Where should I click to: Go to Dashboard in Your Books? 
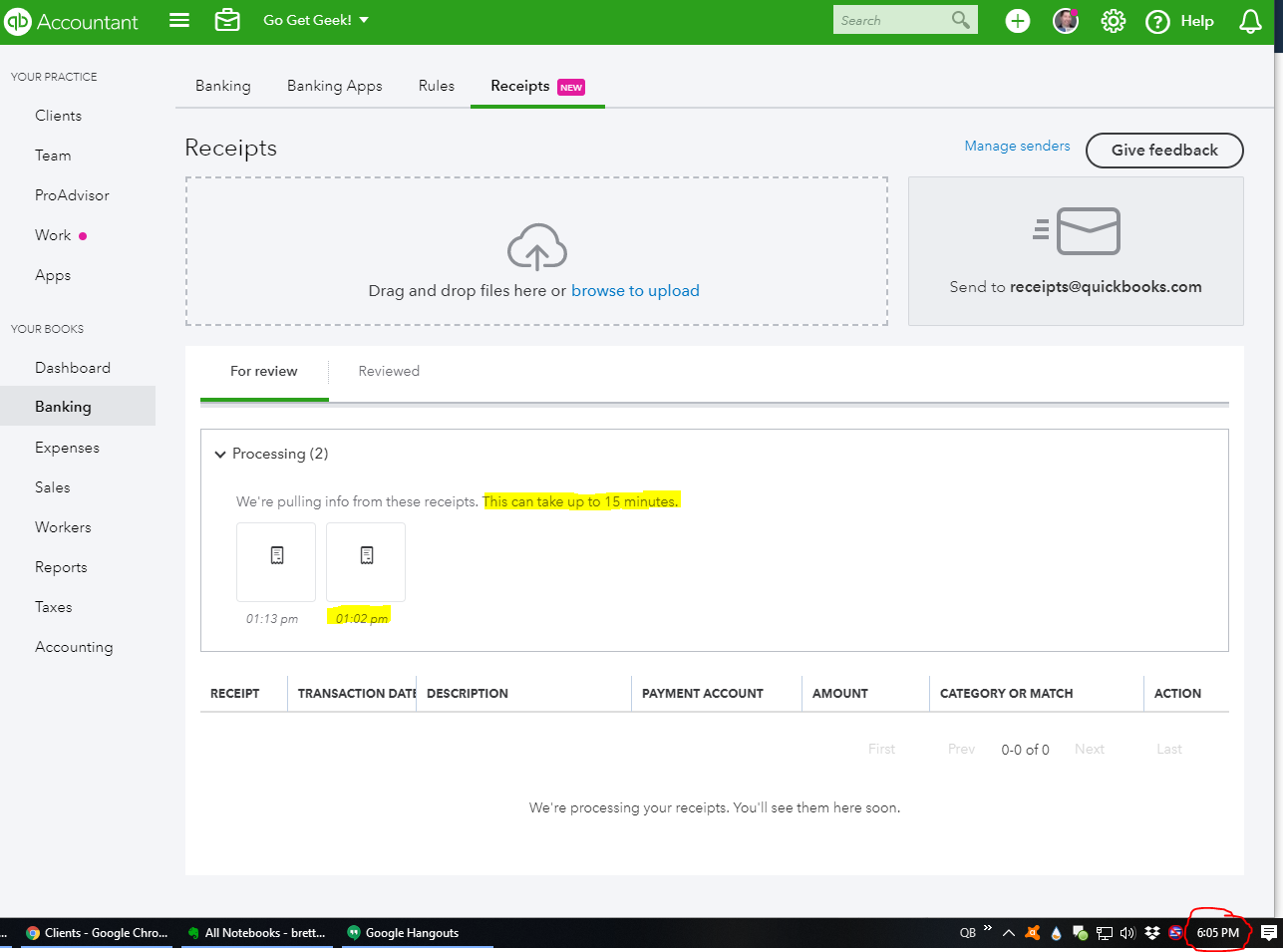coord(73,368)
